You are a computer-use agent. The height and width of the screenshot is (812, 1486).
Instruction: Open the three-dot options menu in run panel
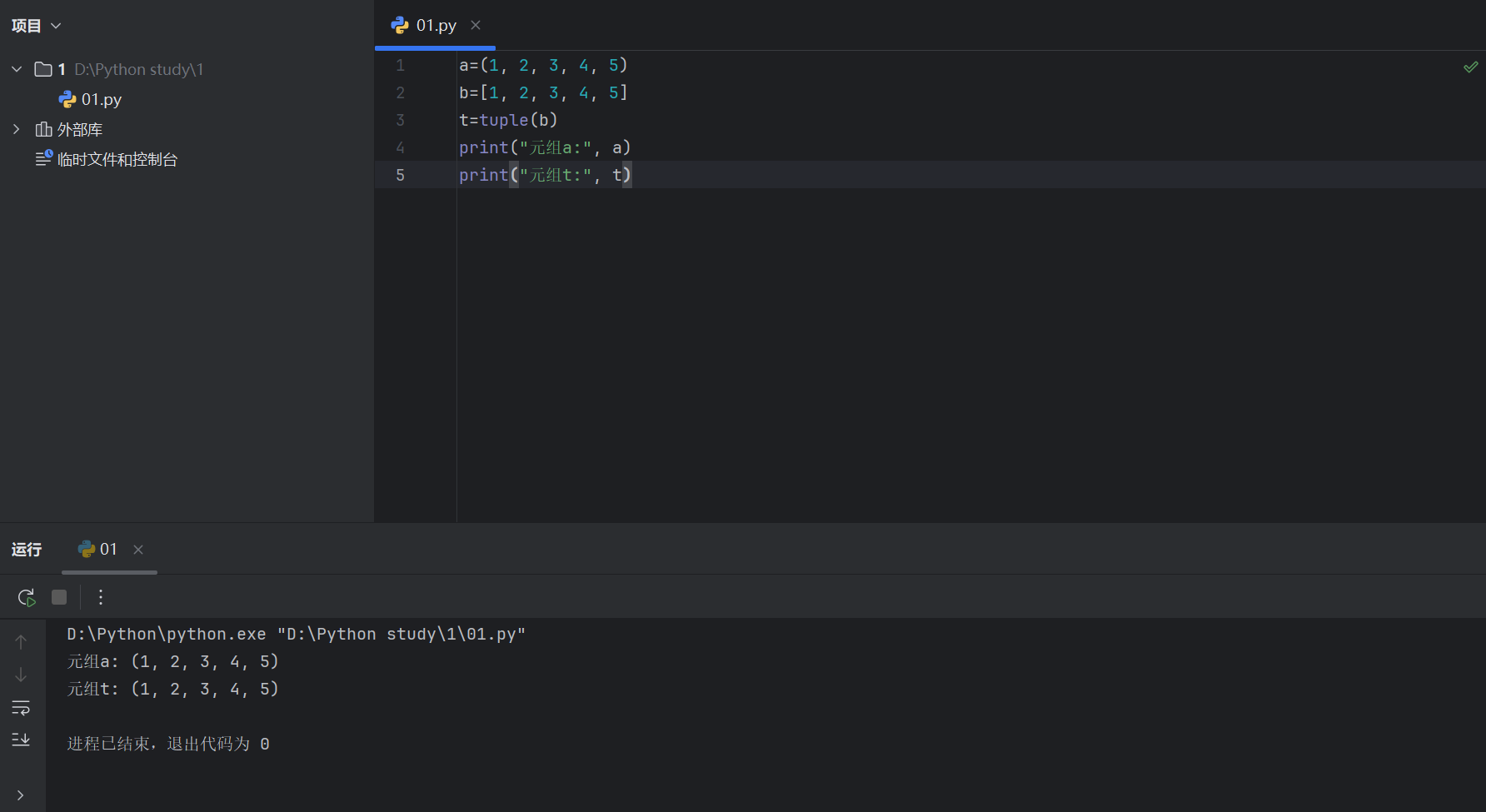pyautogui.click(x=100, y=597)
